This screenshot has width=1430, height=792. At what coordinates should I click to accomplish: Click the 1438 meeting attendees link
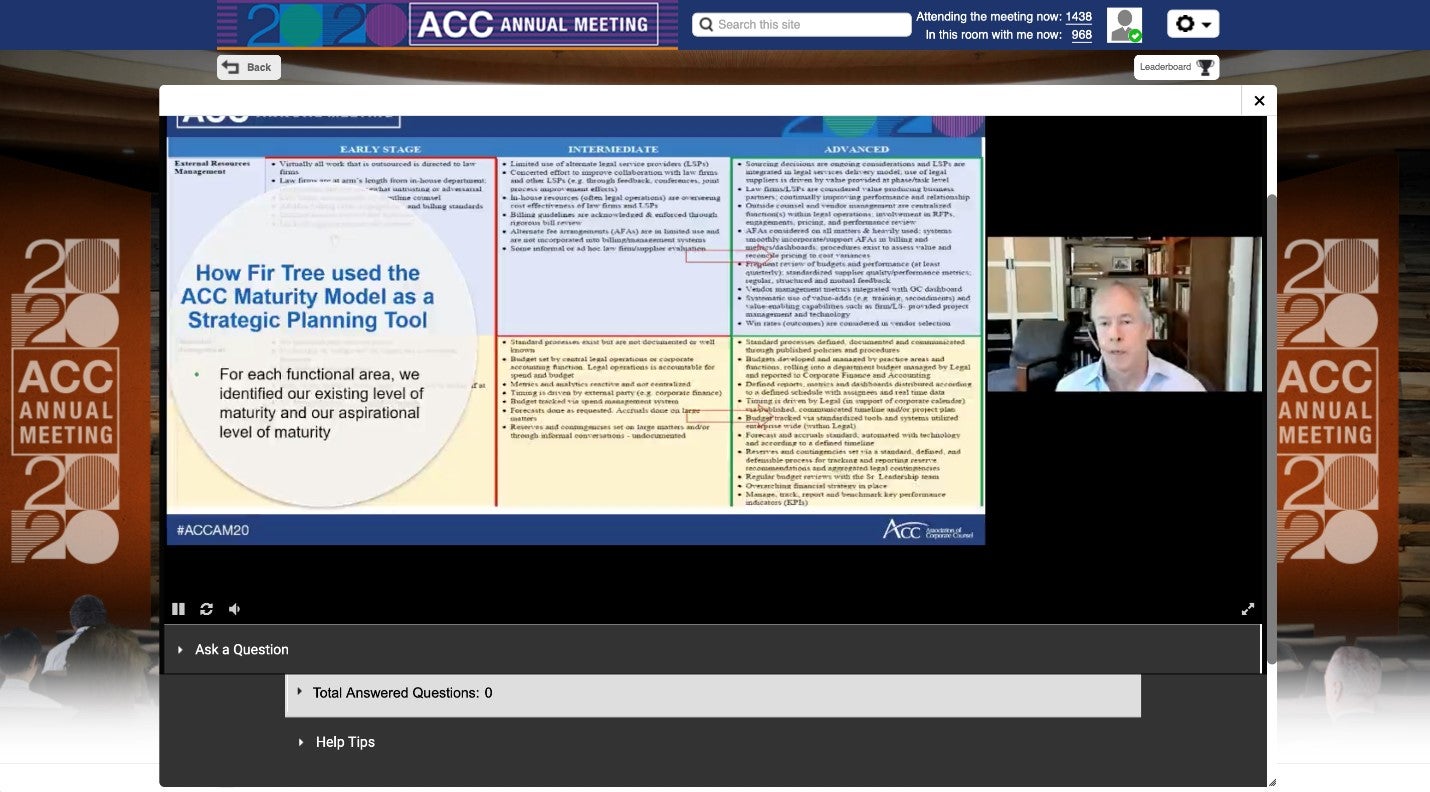(x=1078, y=17)
